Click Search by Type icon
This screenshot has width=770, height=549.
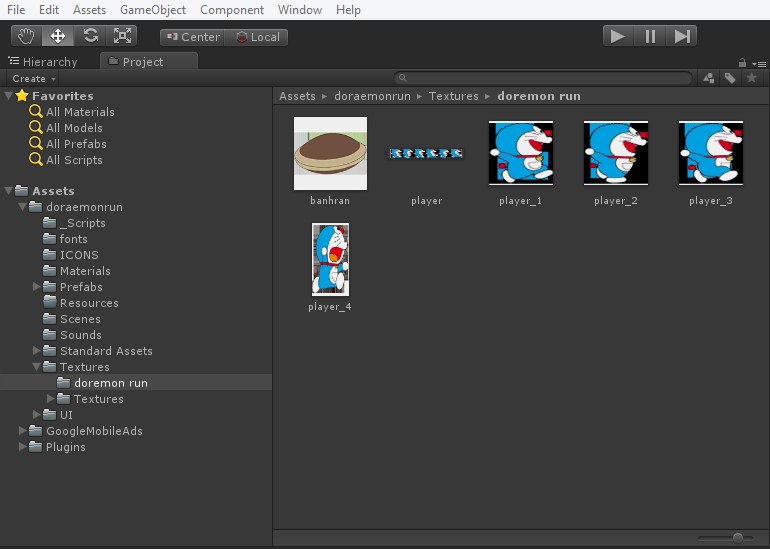coord(709,78)
